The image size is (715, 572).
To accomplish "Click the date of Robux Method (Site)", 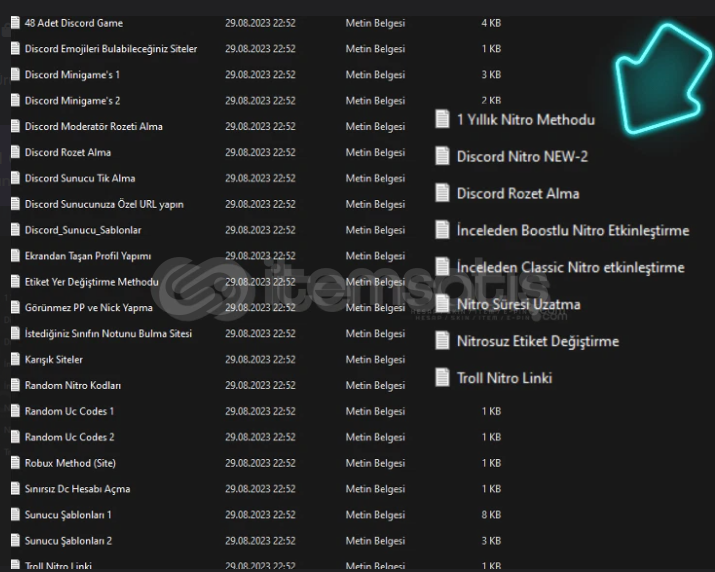I will click(x=260, y=463).
